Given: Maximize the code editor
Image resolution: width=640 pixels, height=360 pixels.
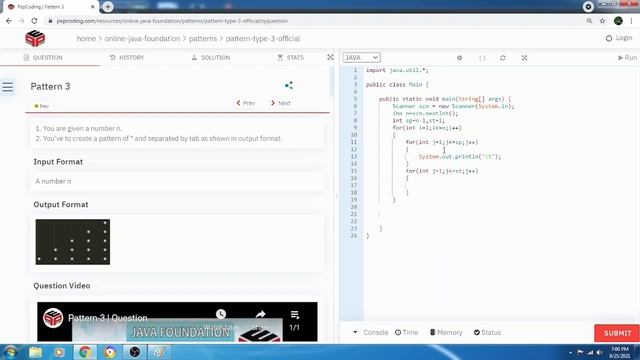Looking at the screenshot, I should (x=524, y=58).
